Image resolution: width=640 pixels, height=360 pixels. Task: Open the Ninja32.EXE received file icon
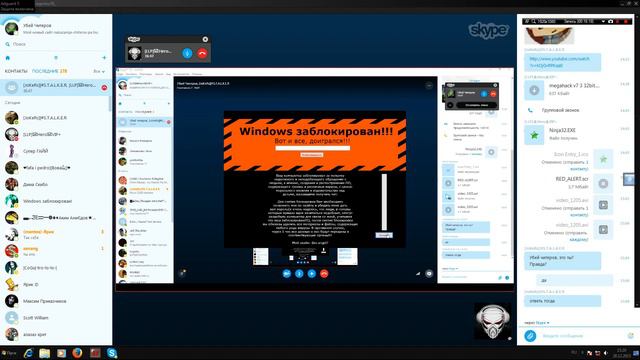tap(534, 135)
